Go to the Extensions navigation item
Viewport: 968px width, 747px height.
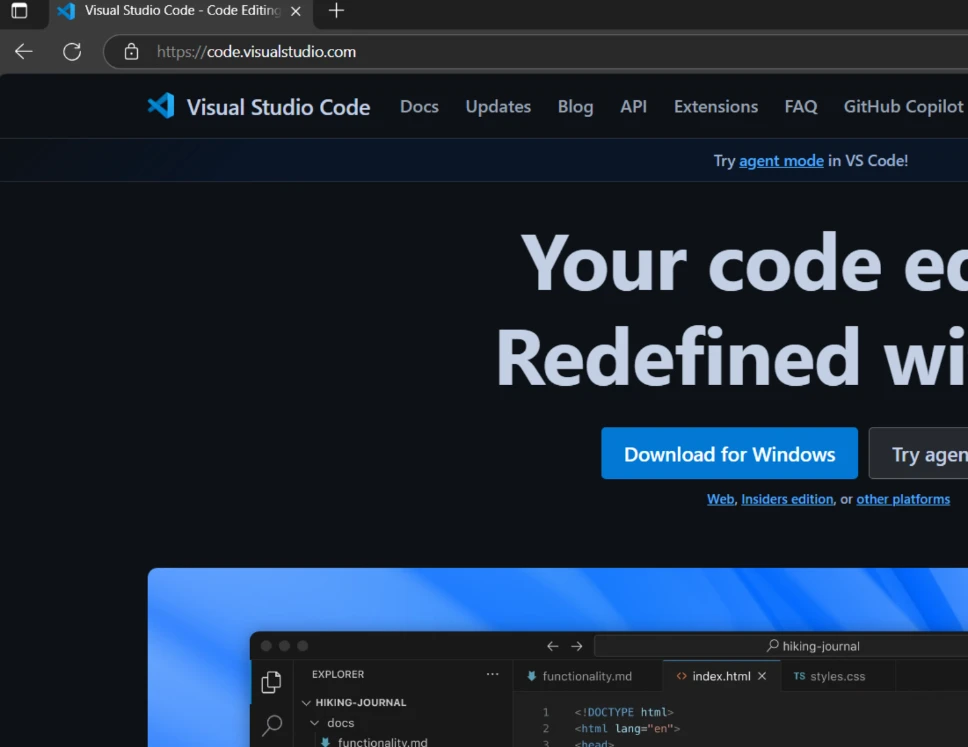pos(715,107)
